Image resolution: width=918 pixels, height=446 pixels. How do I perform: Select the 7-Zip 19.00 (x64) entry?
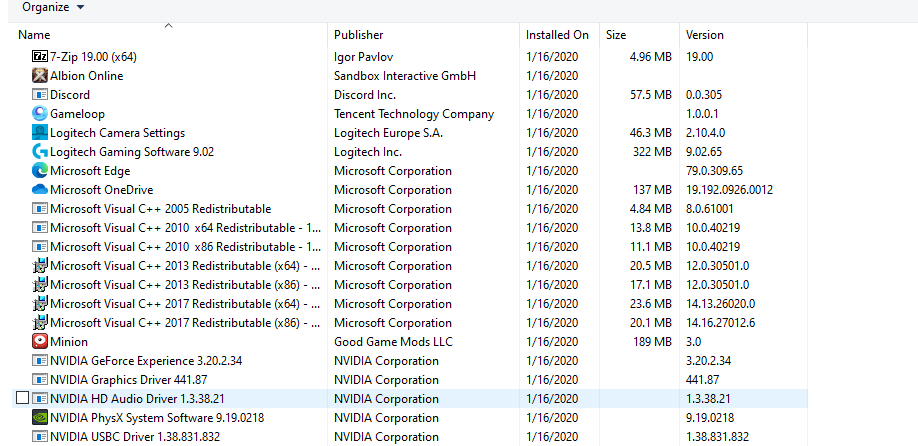94,57
